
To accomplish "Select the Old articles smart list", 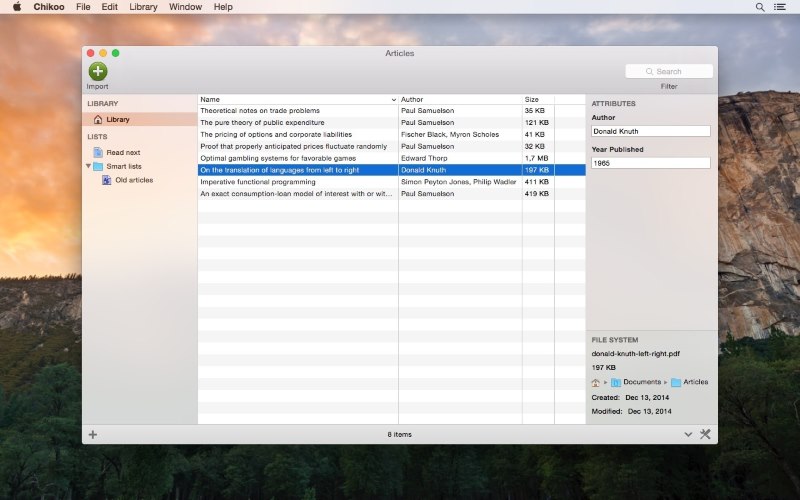I will pyautogui.click(x=134, y=180).
